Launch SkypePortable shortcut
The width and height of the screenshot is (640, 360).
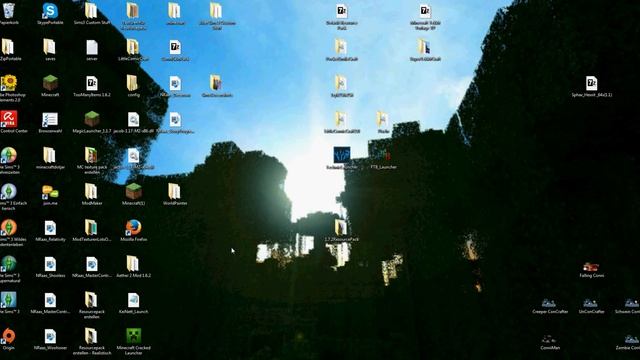point(50,11)
